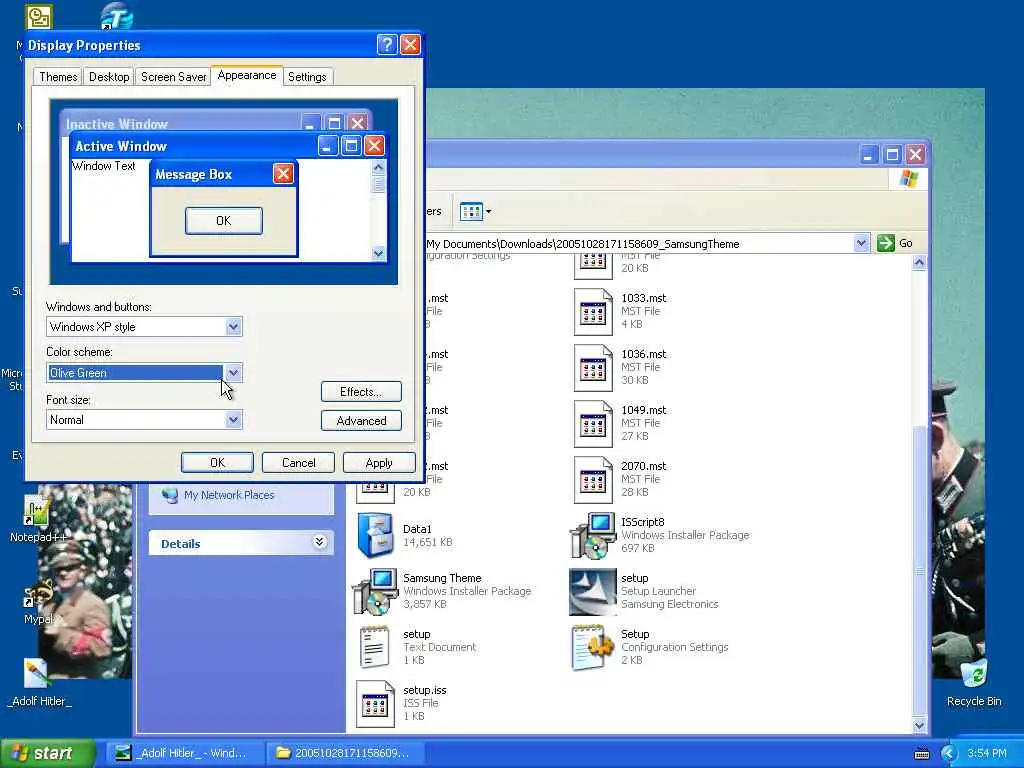Expand the Details panel chevron
Screen dimensions: 1024x768
(x=319, y=542)
